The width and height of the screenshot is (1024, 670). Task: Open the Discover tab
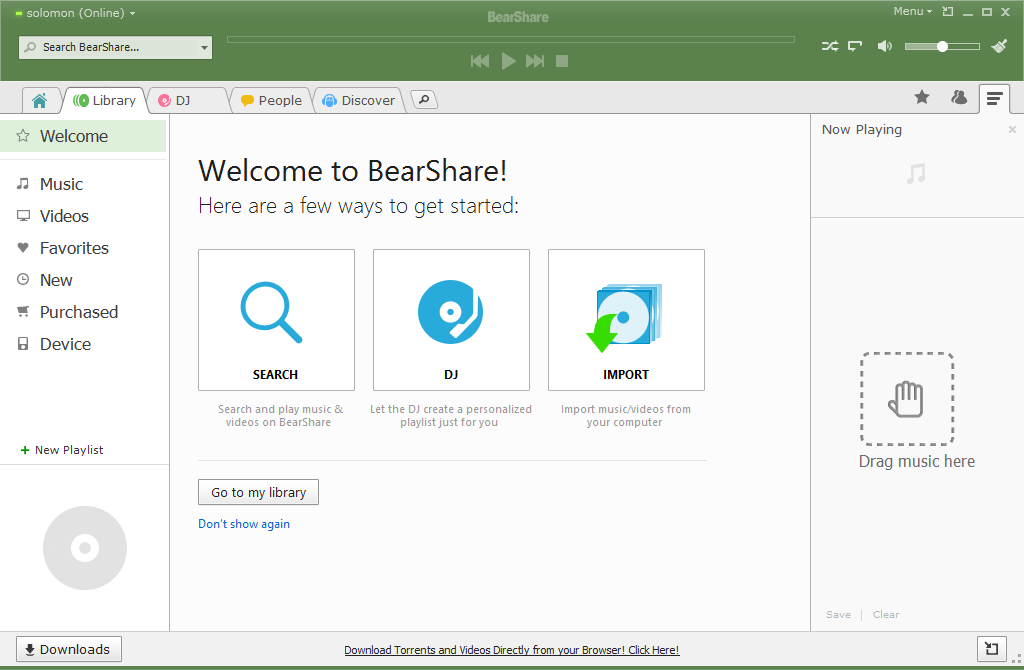pyautogui.click(x=359, y=101)
